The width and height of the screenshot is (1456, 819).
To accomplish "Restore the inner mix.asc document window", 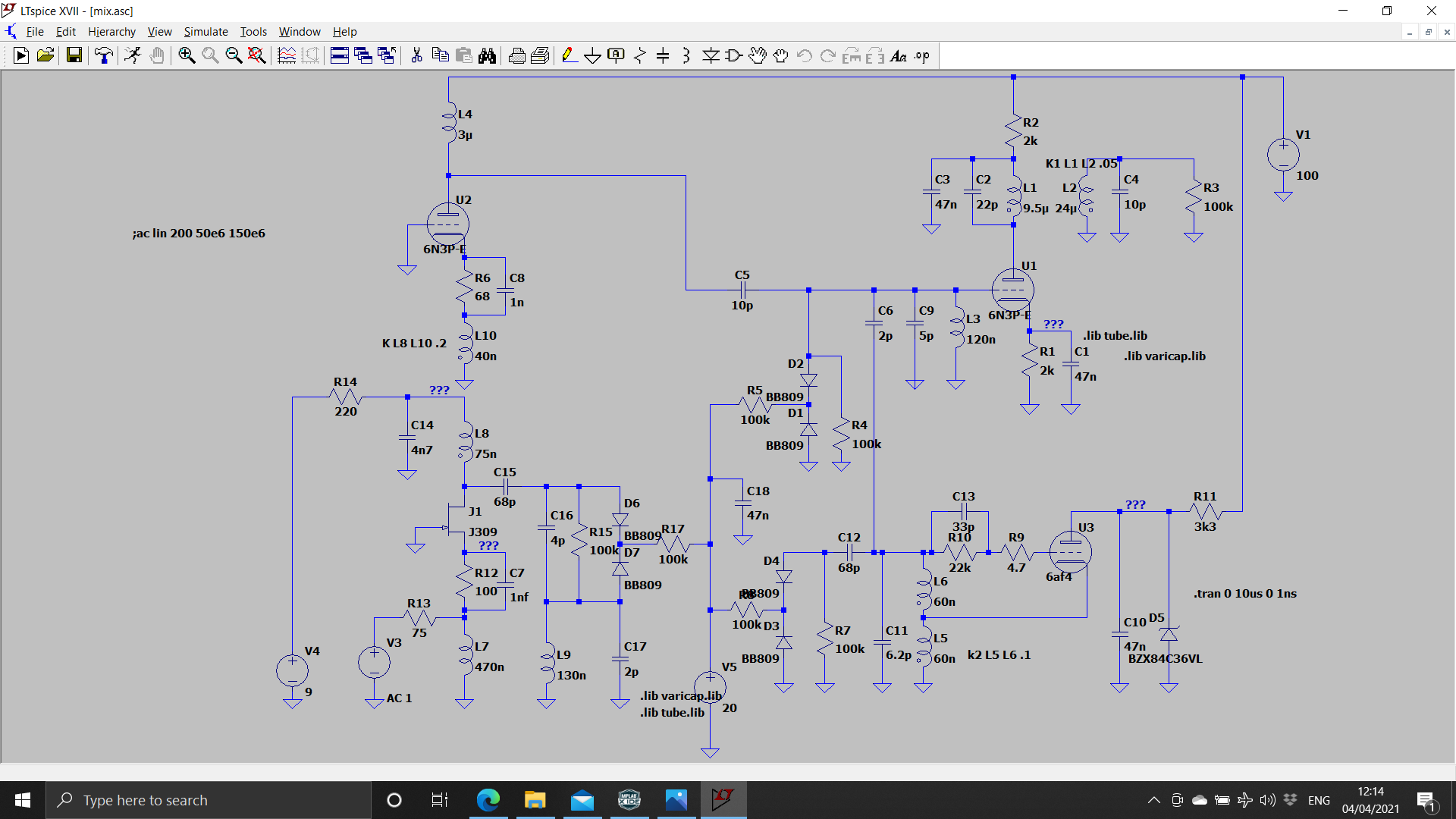I will (1428, 32).
